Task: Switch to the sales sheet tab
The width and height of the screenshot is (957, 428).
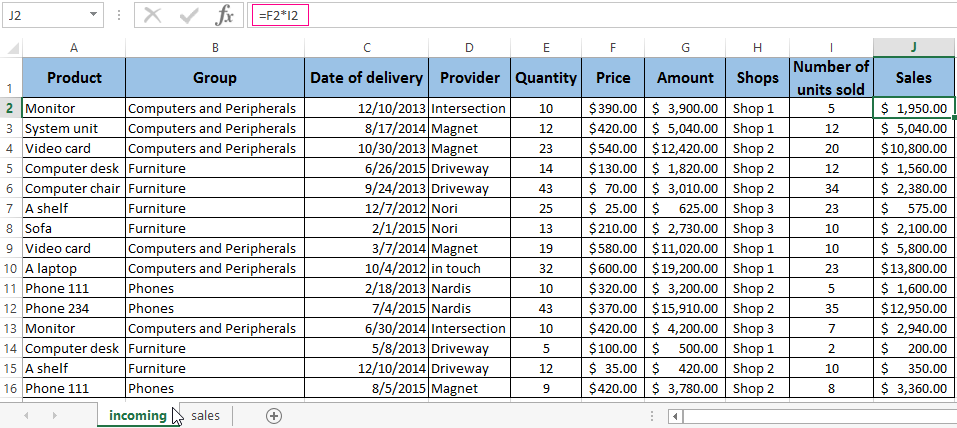Action: [x=206, y=415]
